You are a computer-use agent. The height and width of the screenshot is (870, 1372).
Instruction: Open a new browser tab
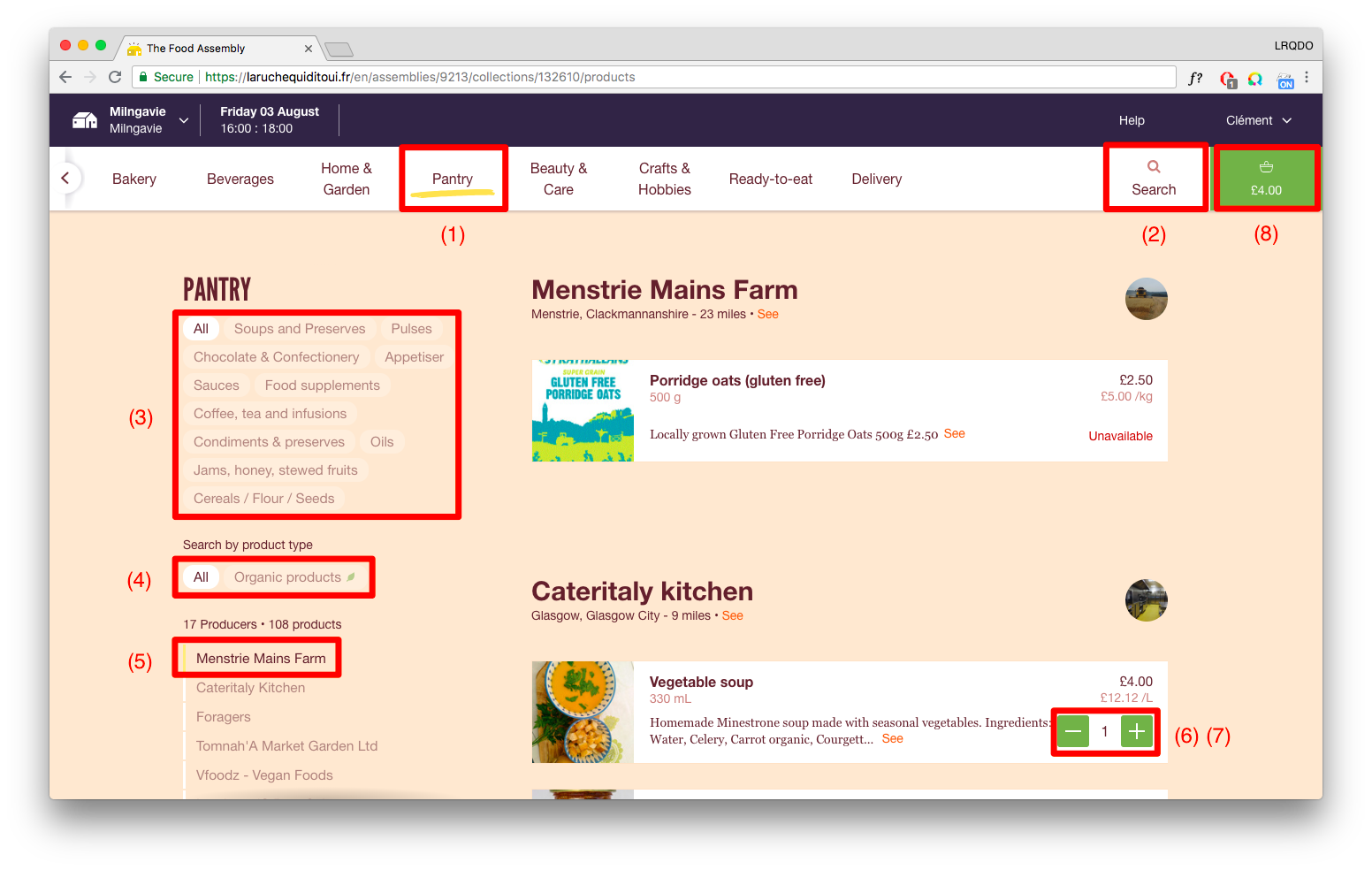pos(339,50)
